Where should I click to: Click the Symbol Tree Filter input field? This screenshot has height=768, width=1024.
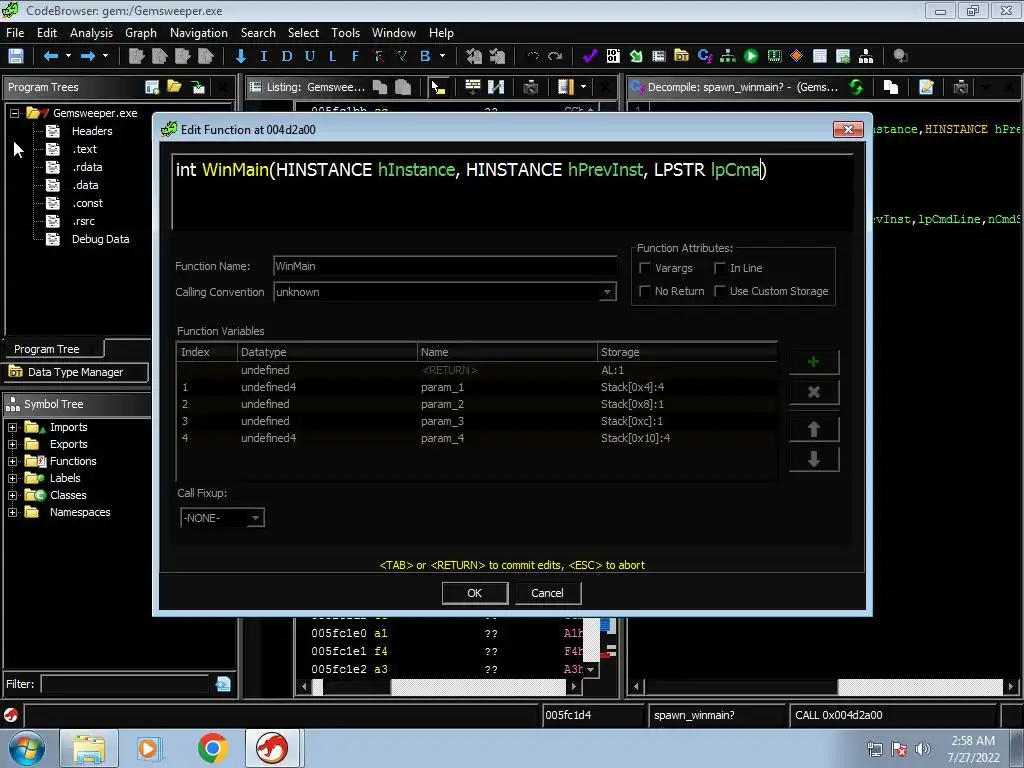126,684
